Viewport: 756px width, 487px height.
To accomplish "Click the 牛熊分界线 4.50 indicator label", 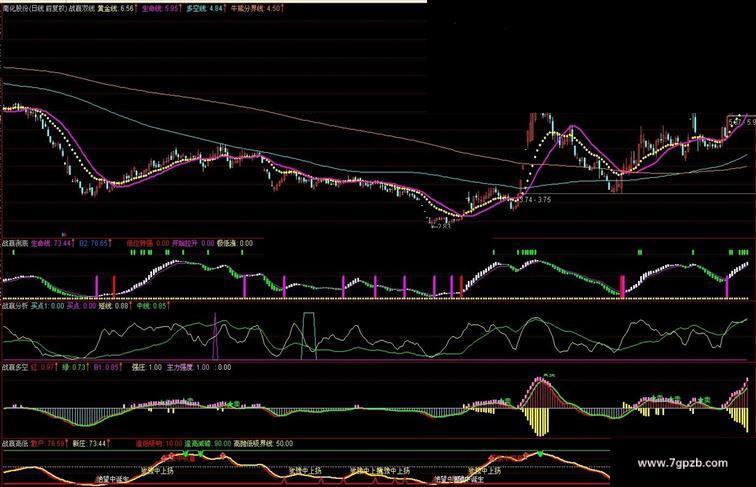I will (256, 8).
